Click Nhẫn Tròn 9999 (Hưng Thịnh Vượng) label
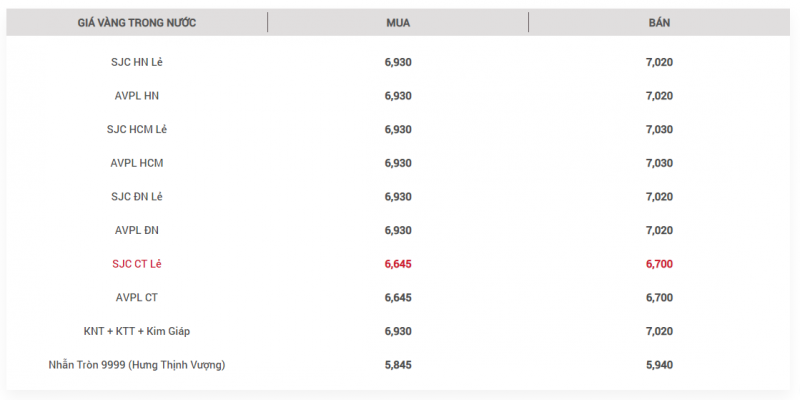This screenshot has width=800, height=400. click(x=136, y=365)
